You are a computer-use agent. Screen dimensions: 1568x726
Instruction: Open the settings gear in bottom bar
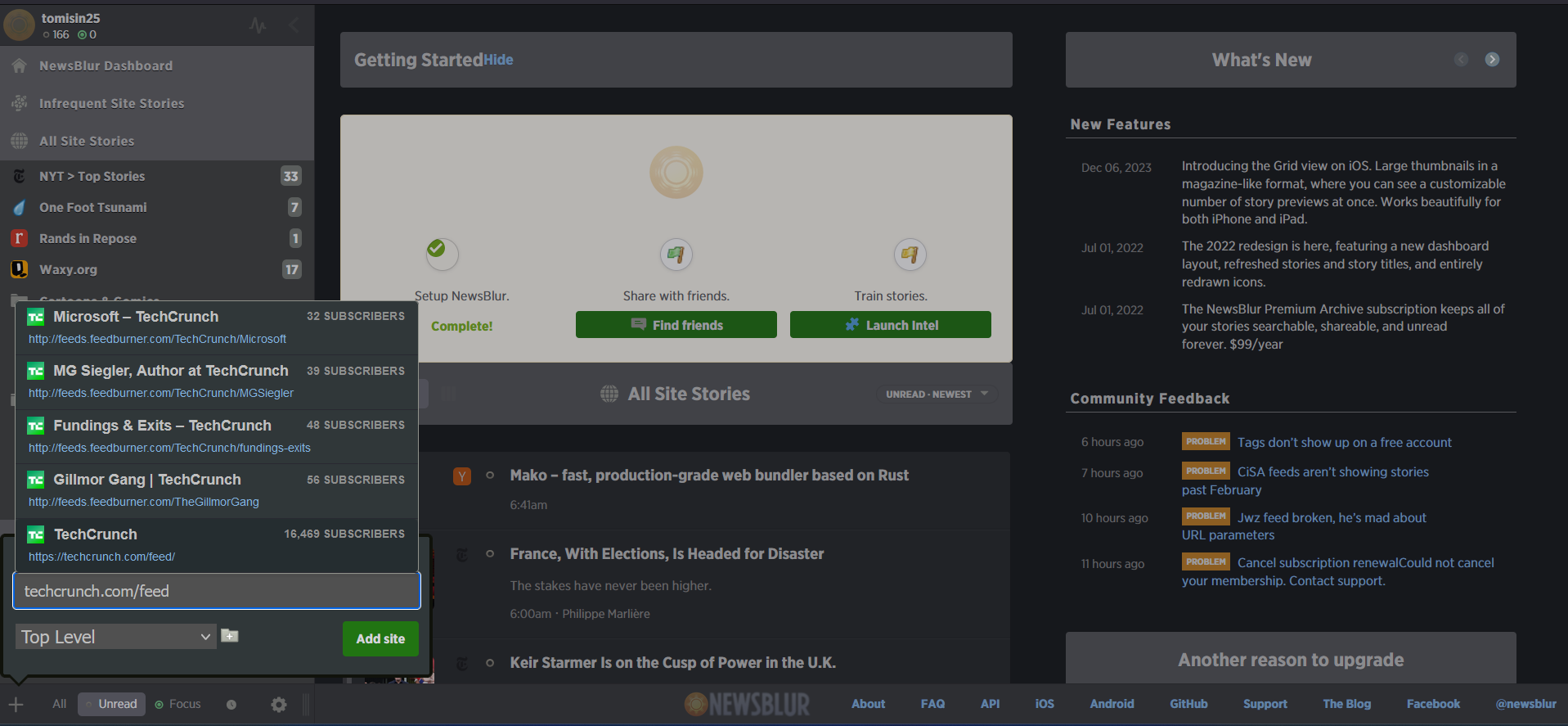[279, 705]
